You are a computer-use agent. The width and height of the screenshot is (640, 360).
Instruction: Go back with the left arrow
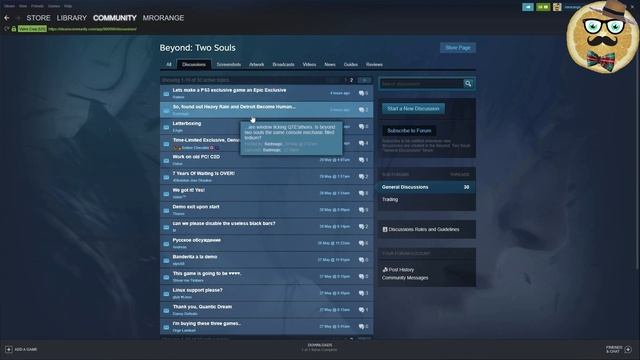pos(7,18)
